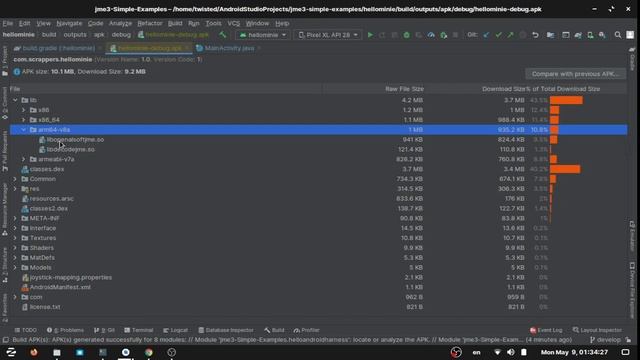Screen dimensions: 640x360
Task: Click the Stop icon in the toolbar
Action: pos(456,35)
